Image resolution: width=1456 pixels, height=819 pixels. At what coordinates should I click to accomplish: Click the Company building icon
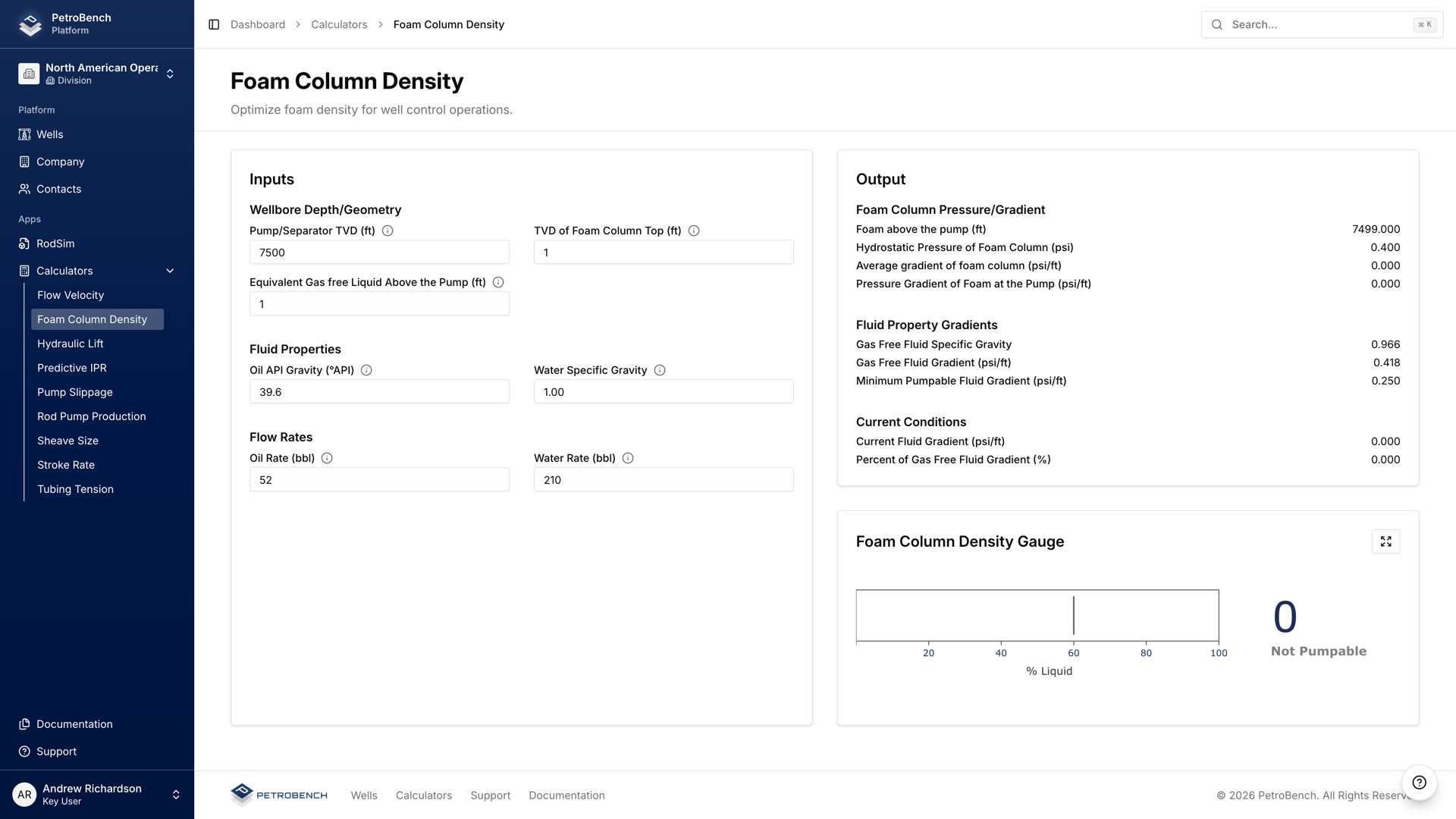click(24, 162)
